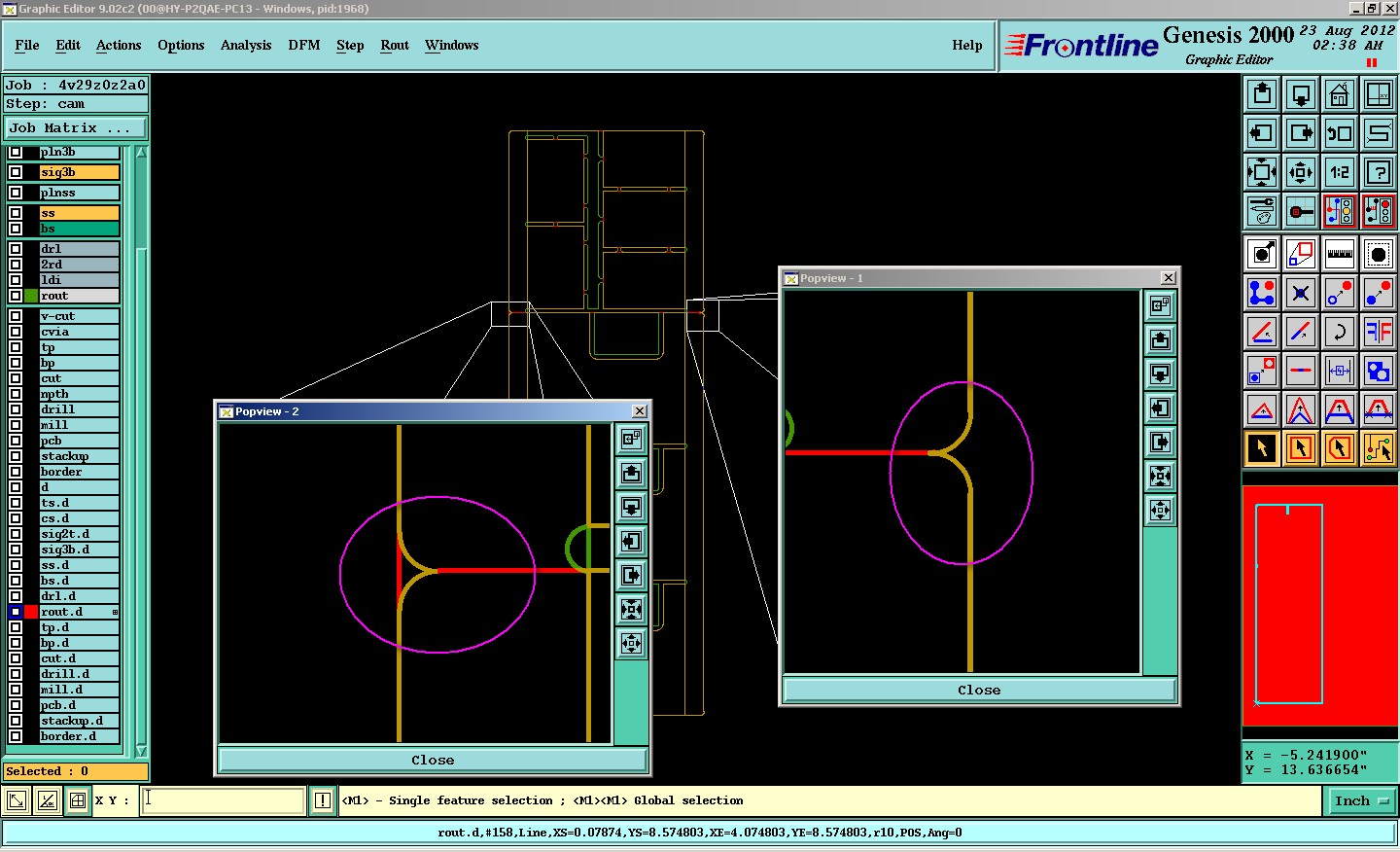Click Close button in Popview - 1
The width and height of the screenshot is (1400, 852).
979,690
